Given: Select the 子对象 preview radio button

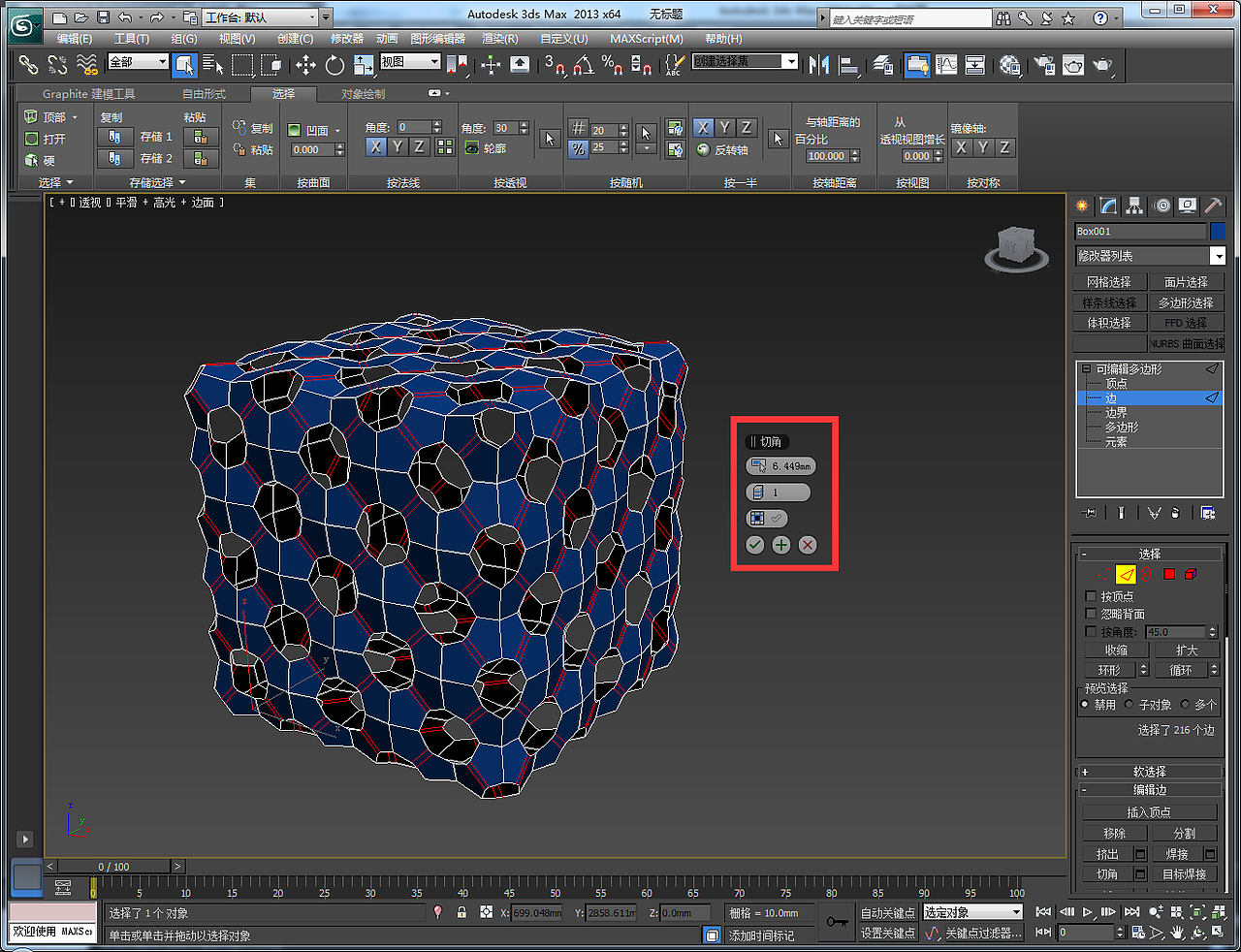Looking at the screenshot, I should tap(1130, 705).
